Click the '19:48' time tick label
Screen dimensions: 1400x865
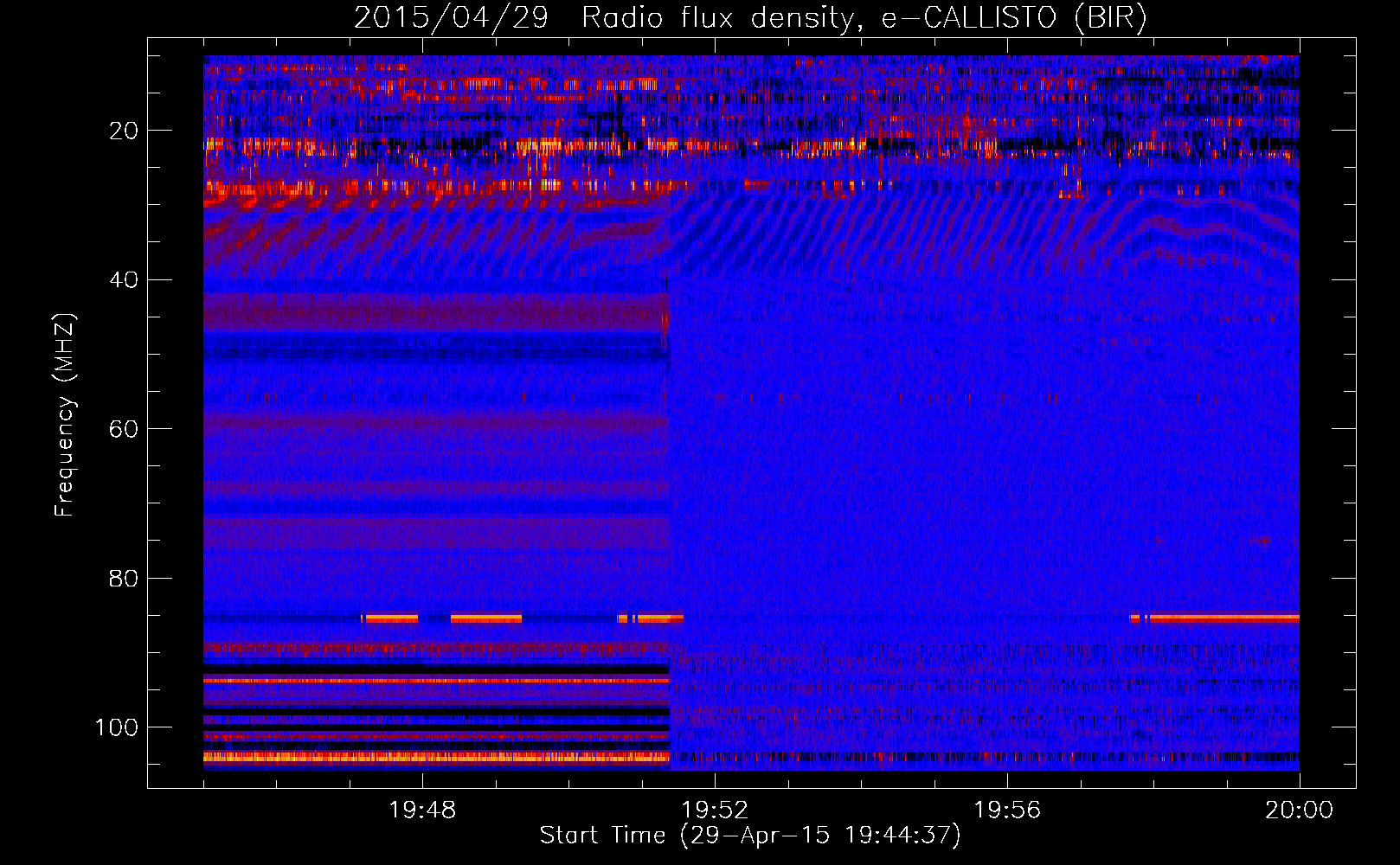tap(422, 811)
